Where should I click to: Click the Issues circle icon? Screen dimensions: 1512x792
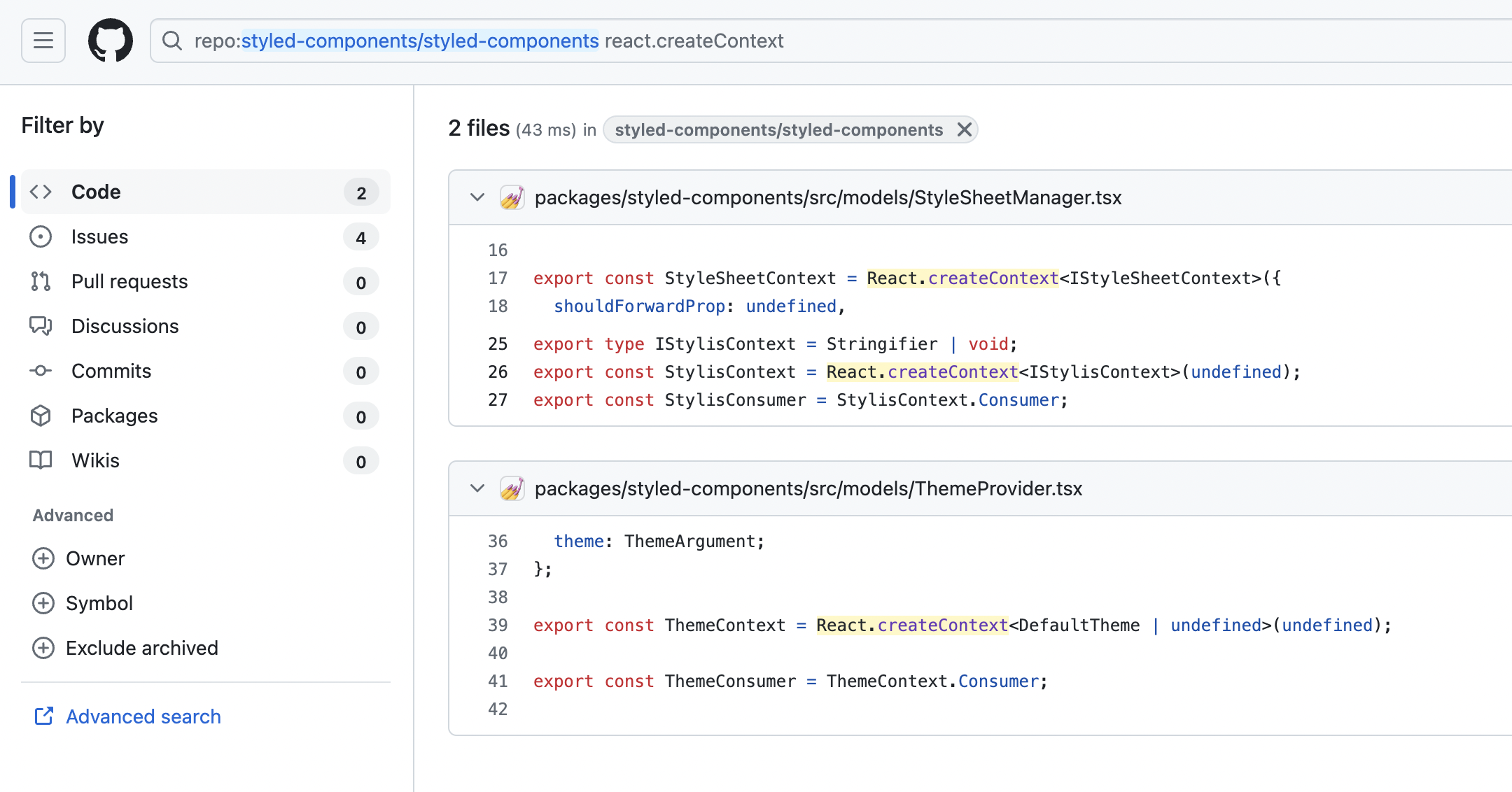click(40, 237)
